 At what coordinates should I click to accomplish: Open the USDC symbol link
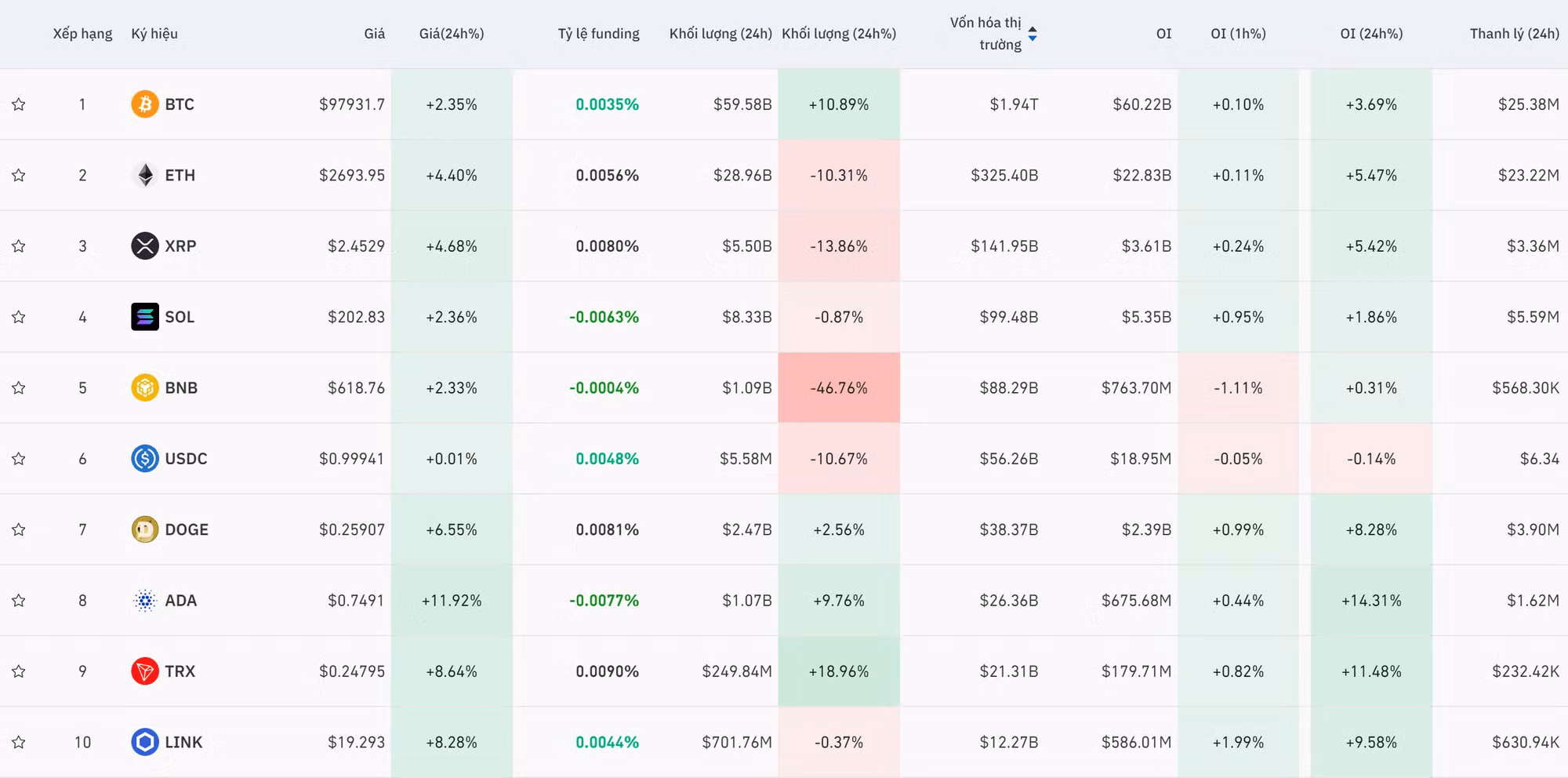click(x=186, y=459)
